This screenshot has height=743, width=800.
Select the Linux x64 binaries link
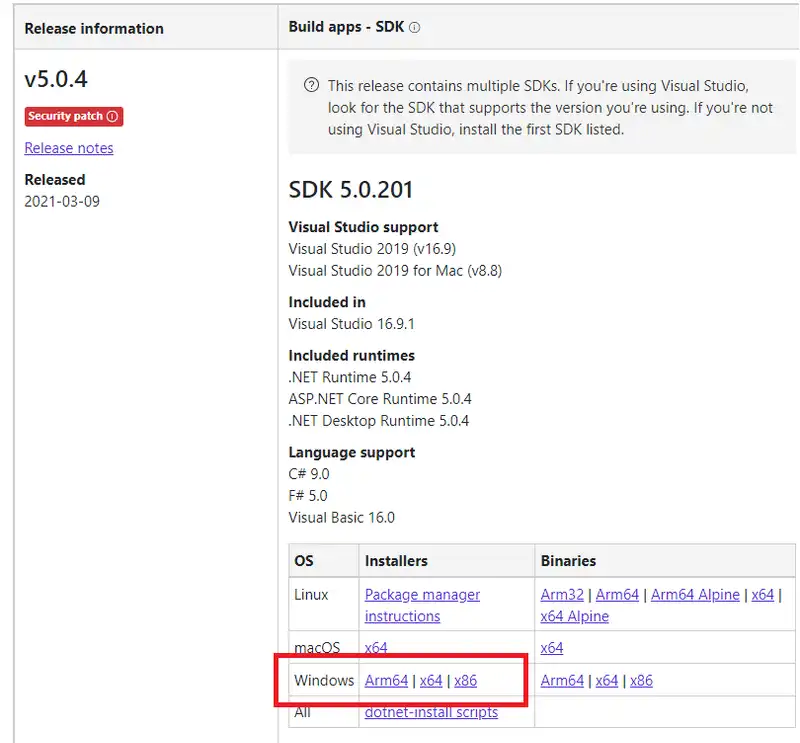(x=762, y=595)
